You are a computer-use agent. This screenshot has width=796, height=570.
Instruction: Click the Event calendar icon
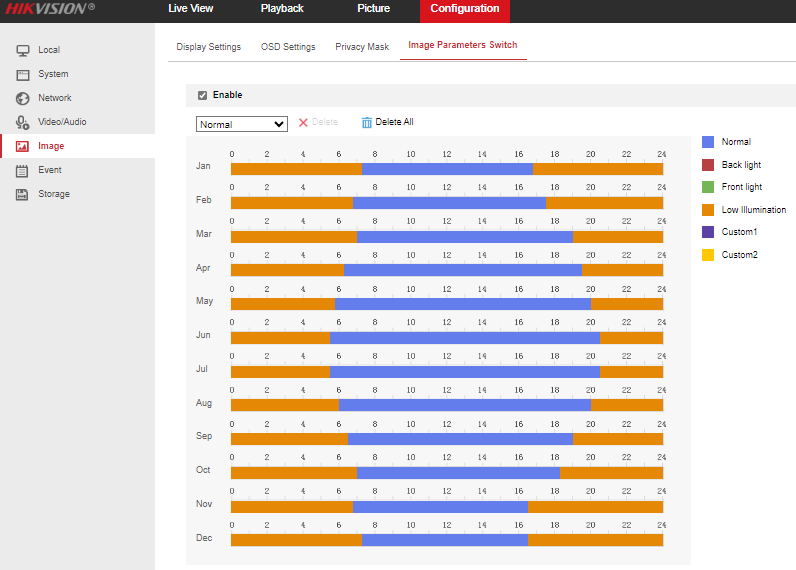(22, 170)
